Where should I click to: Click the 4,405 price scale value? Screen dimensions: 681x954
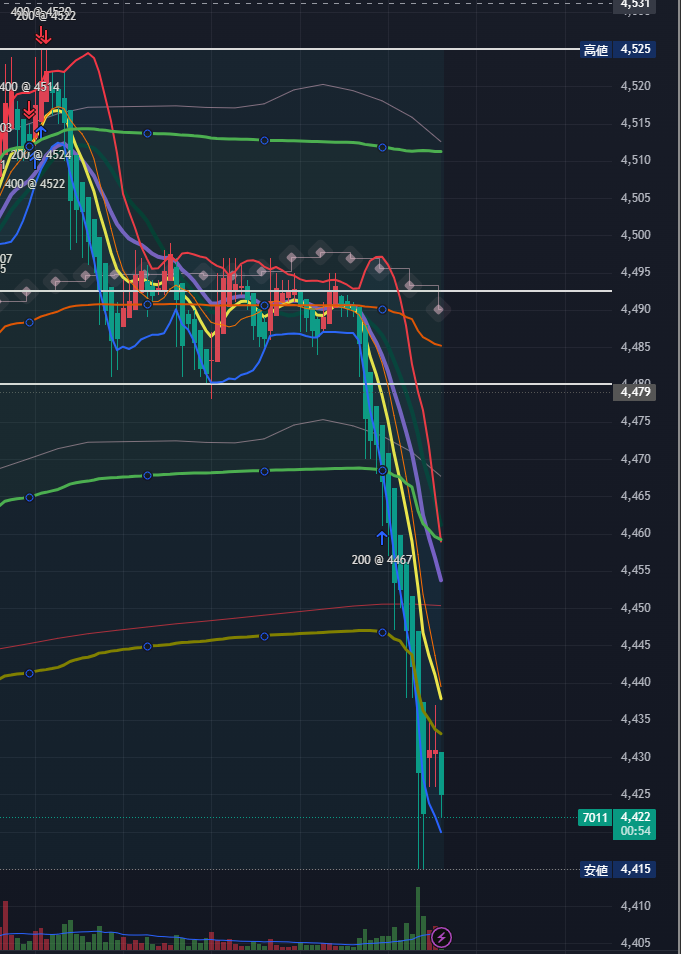tap(635, 943)
